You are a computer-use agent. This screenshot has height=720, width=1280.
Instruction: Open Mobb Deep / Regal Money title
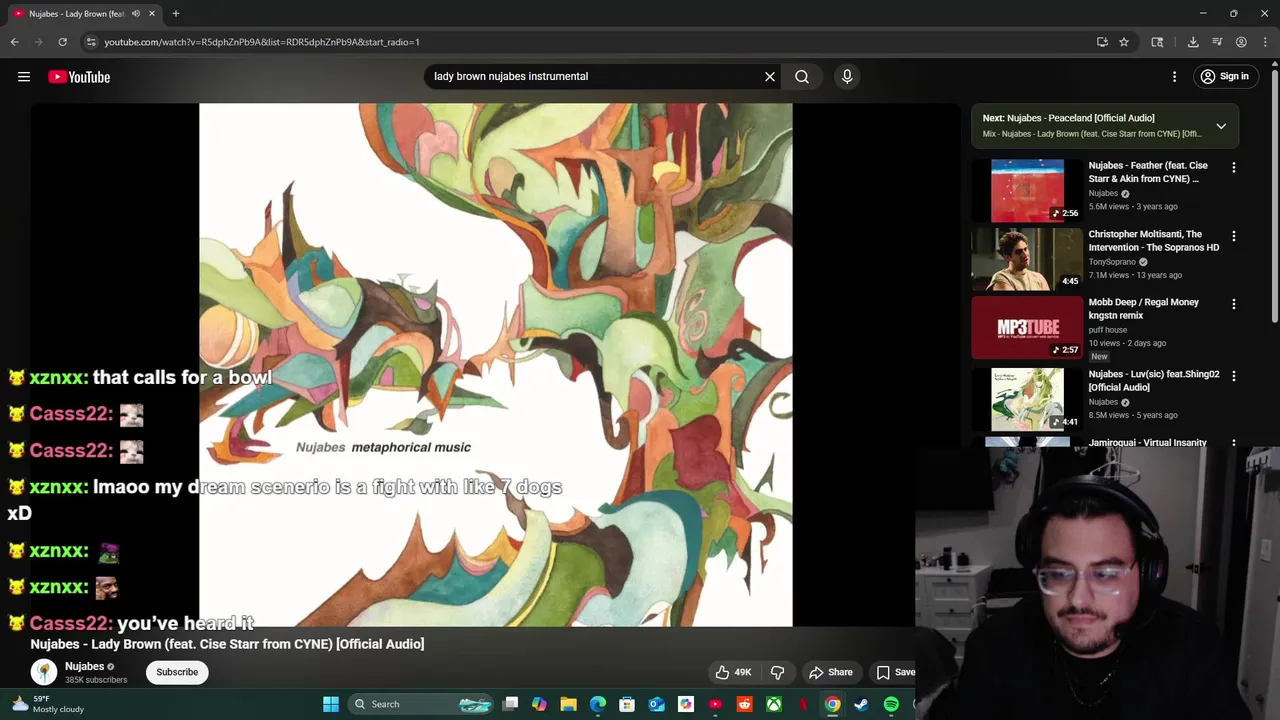coord(1144,308)
